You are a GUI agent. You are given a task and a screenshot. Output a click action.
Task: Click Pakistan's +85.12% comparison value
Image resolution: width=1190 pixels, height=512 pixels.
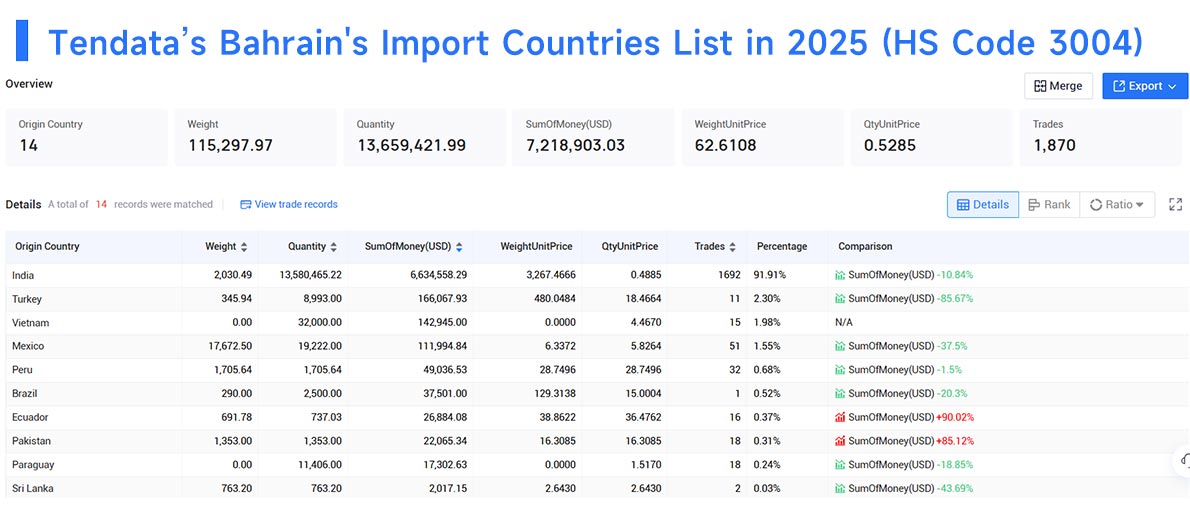(955, 441)
